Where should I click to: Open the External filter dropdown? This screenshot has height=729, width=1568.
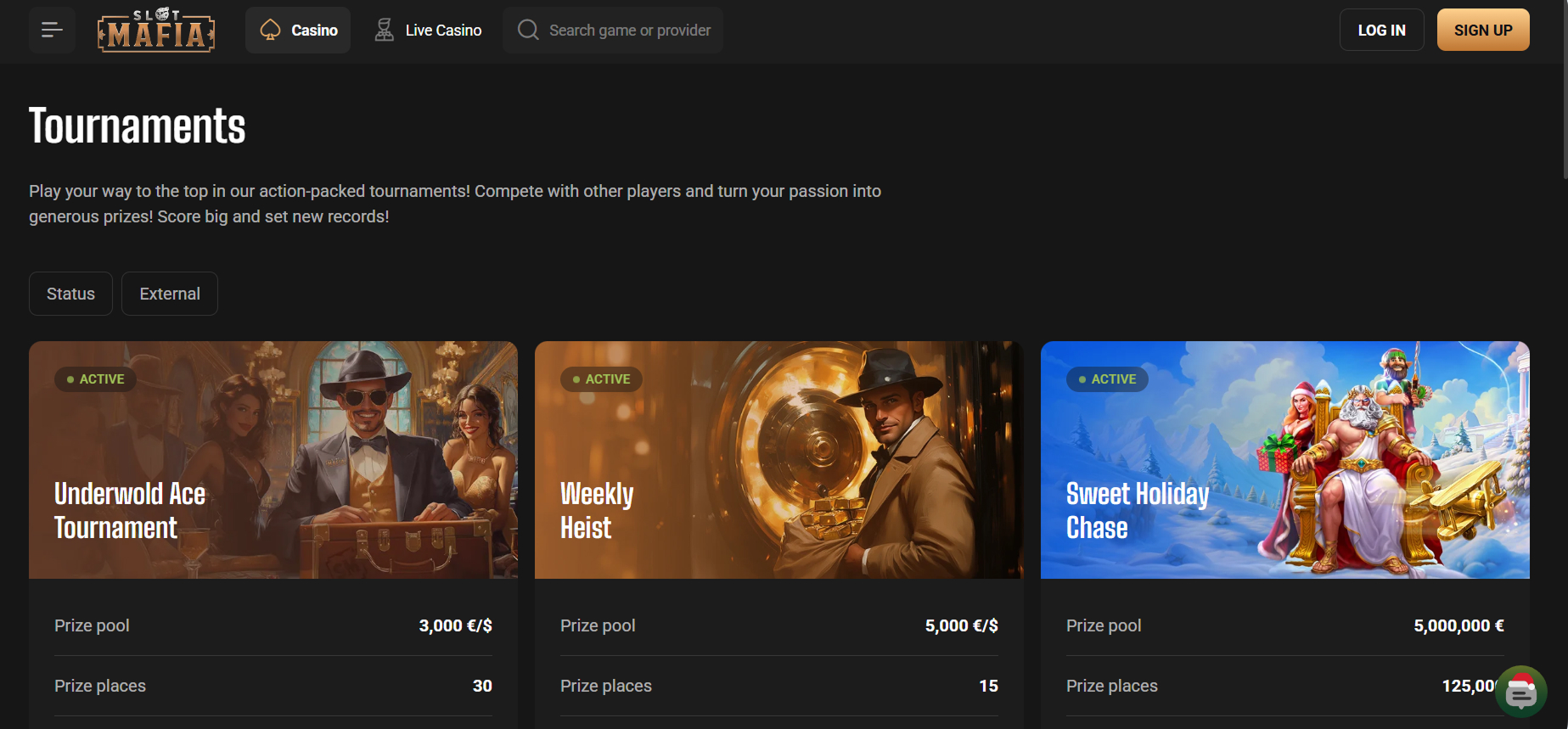pyautogui.click(x=170, y=294)
